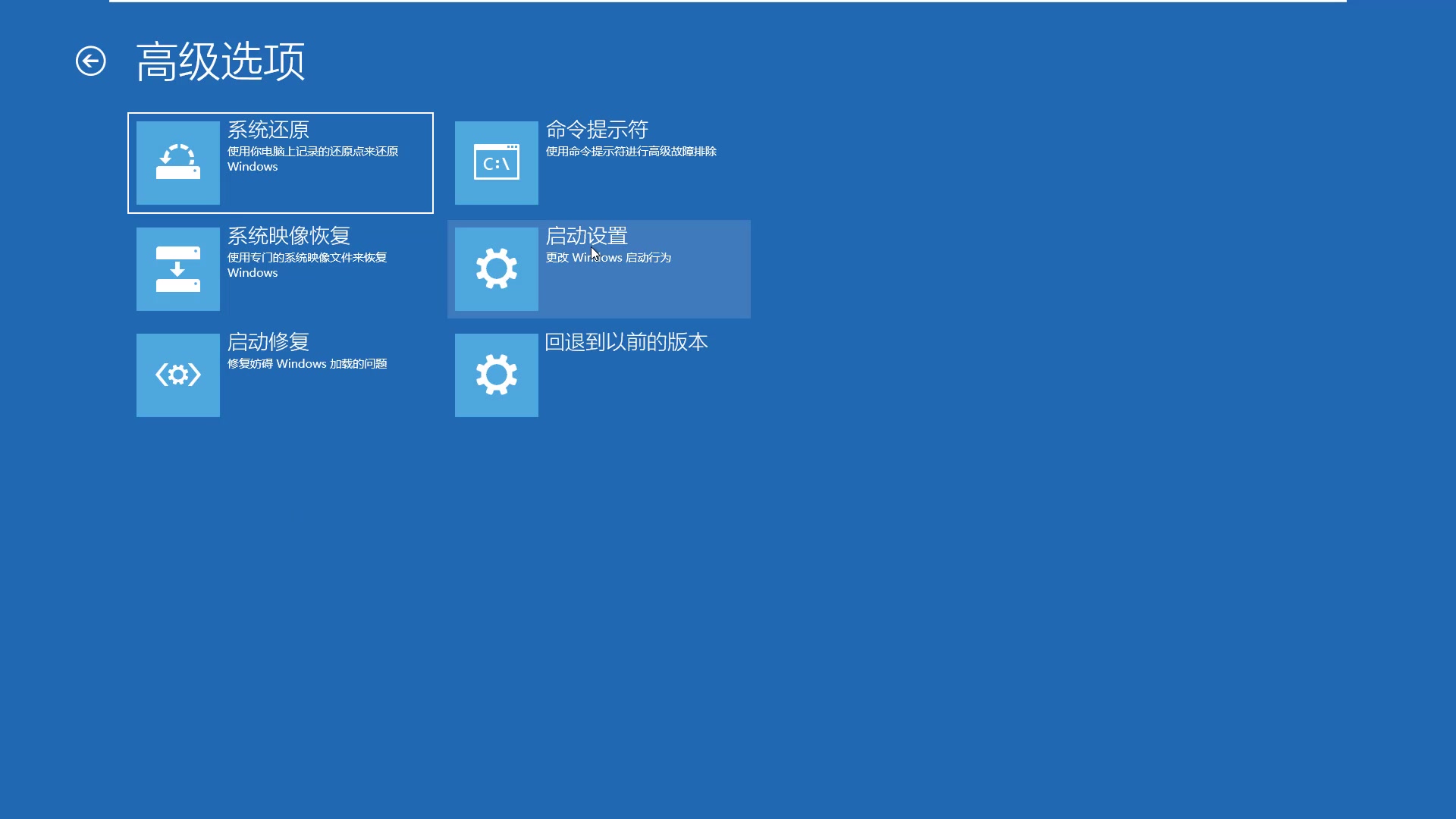Click the 启动设置 gear icon

coord(497,269)
